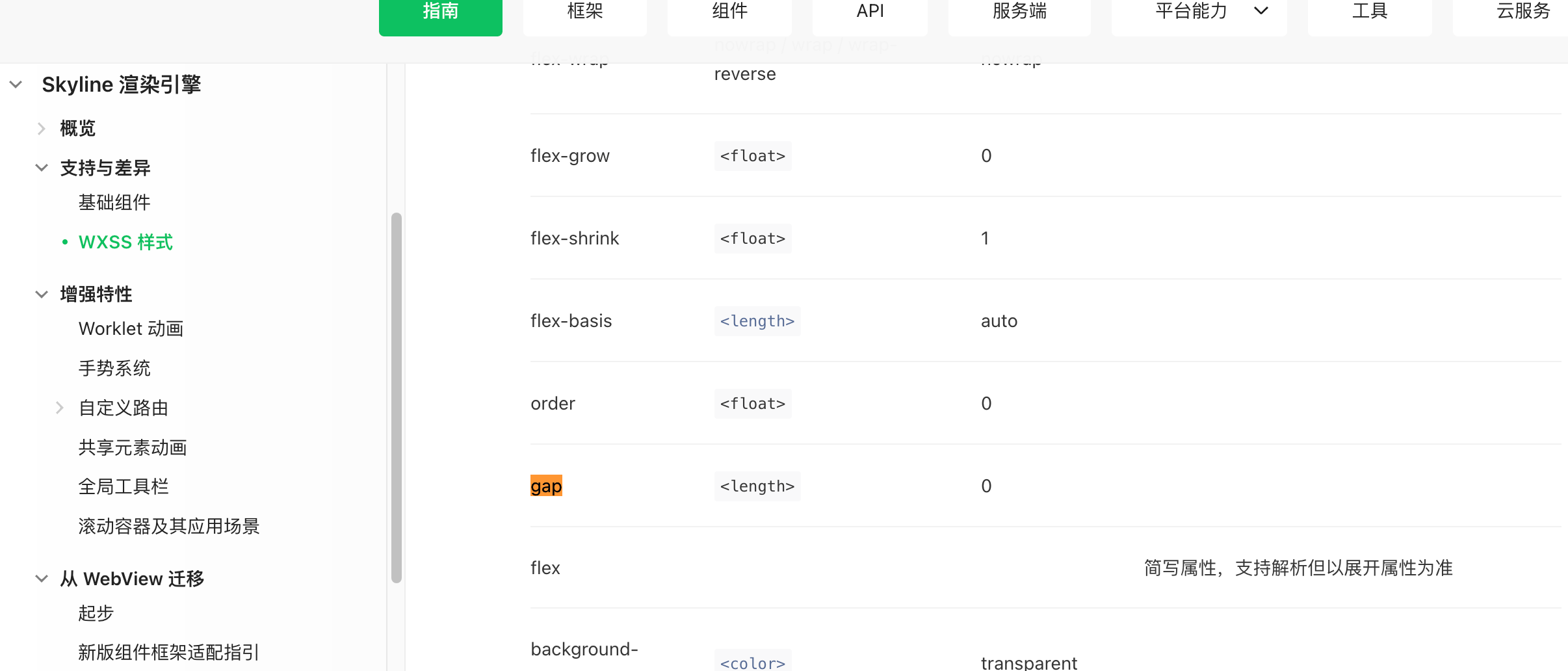Switch to the 框架 tab
The width and height of the screenshot is (1568, 671).
(x=585, y=12)
